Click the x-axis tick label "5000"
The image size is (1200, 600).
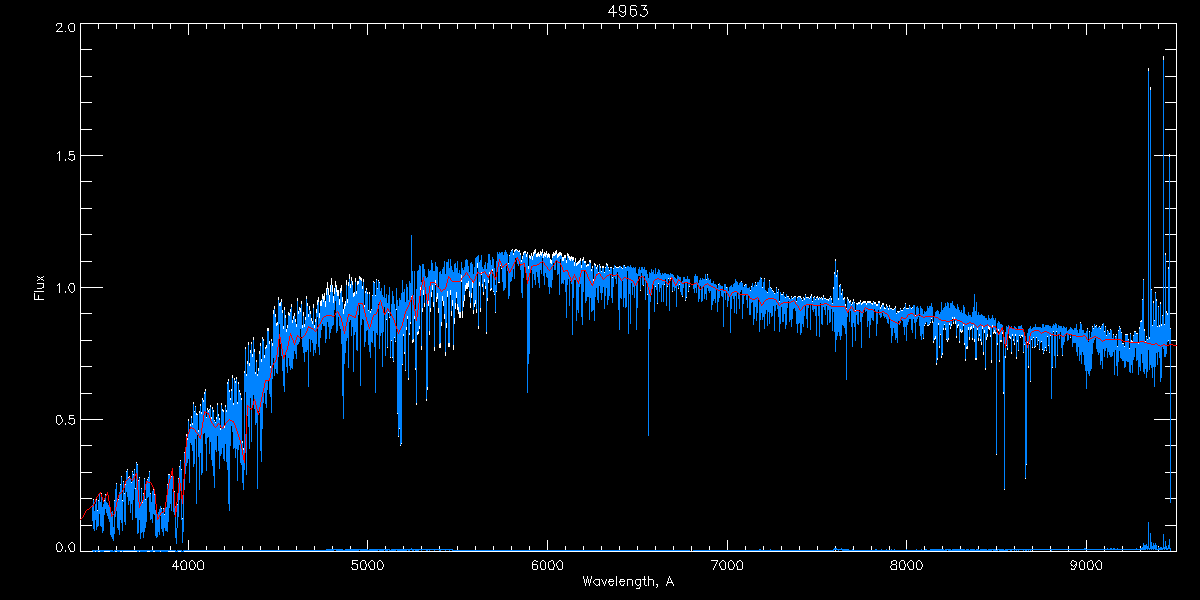[368, 566]
